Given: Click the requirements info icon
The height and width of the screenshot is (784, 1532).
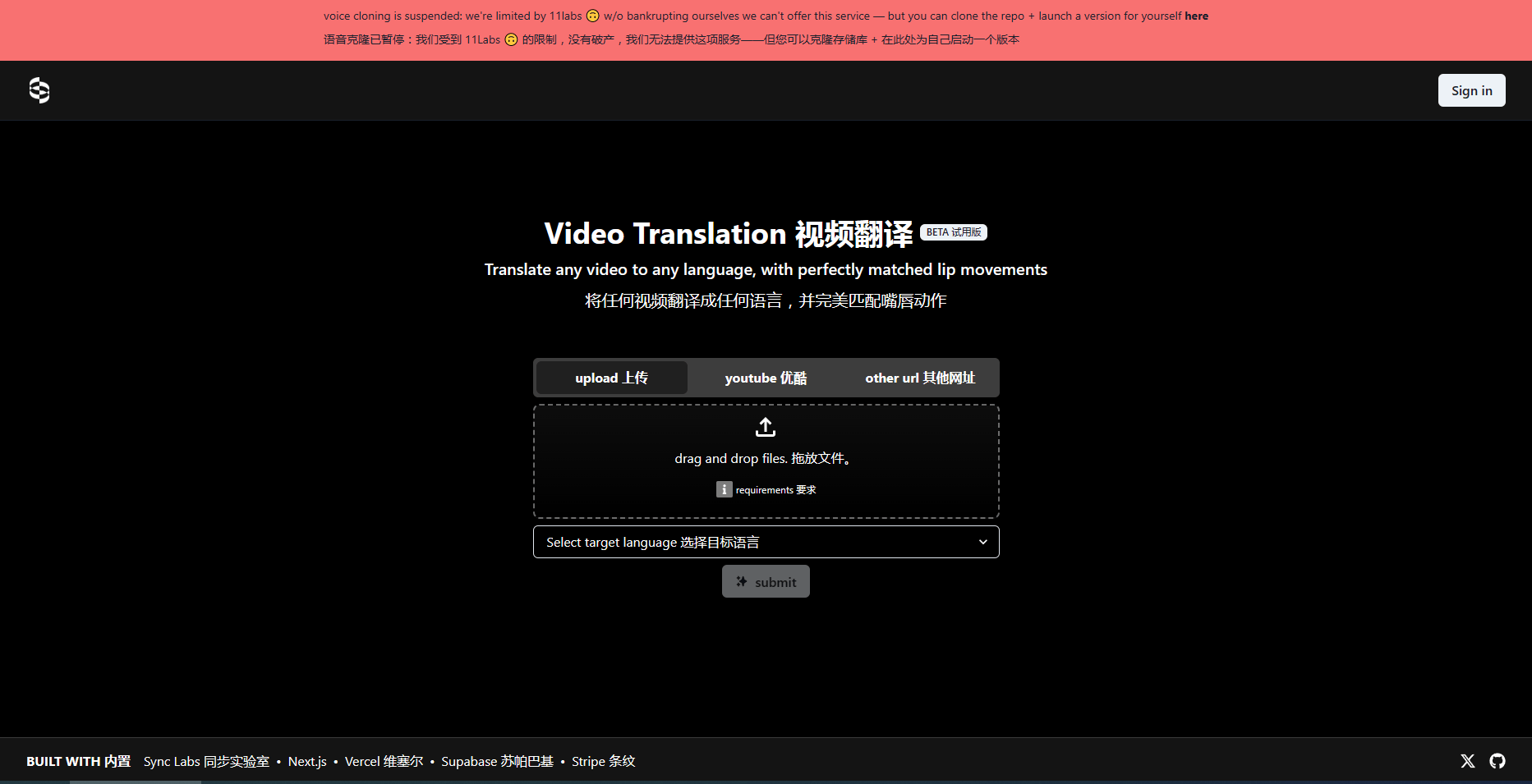Looking at the screenshot, I should [724, 489].
